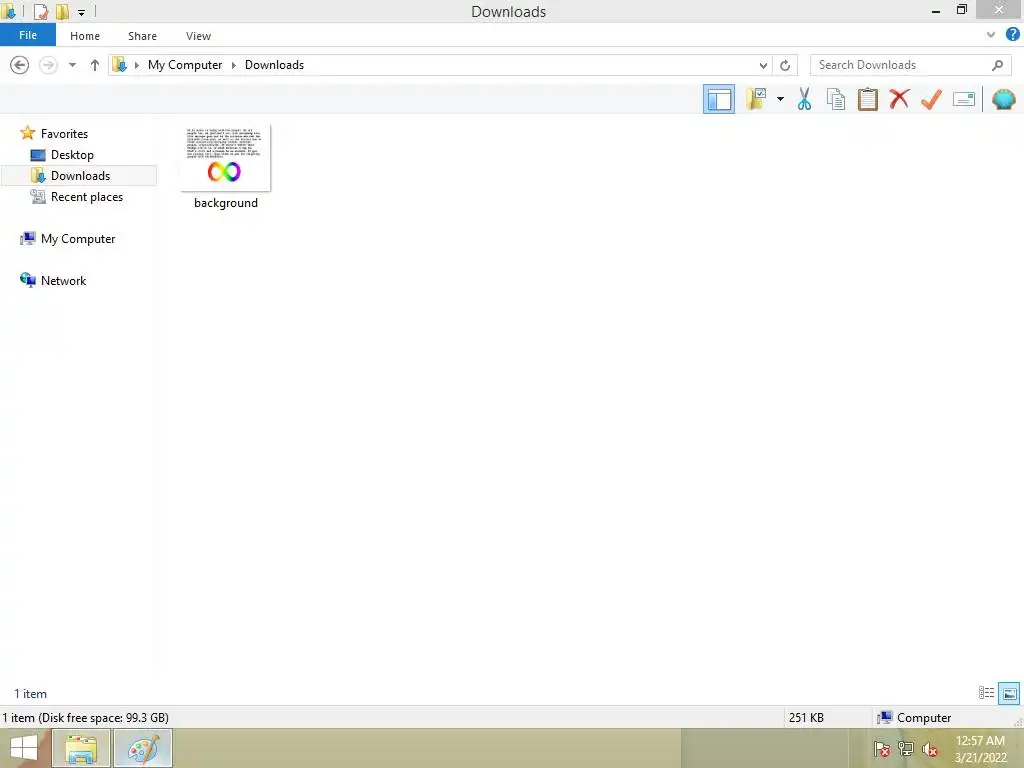The height and width of the screenshot is (768, 1024).
Task: Open Classic Shell settings shell icon
Action: [1004, 99]
